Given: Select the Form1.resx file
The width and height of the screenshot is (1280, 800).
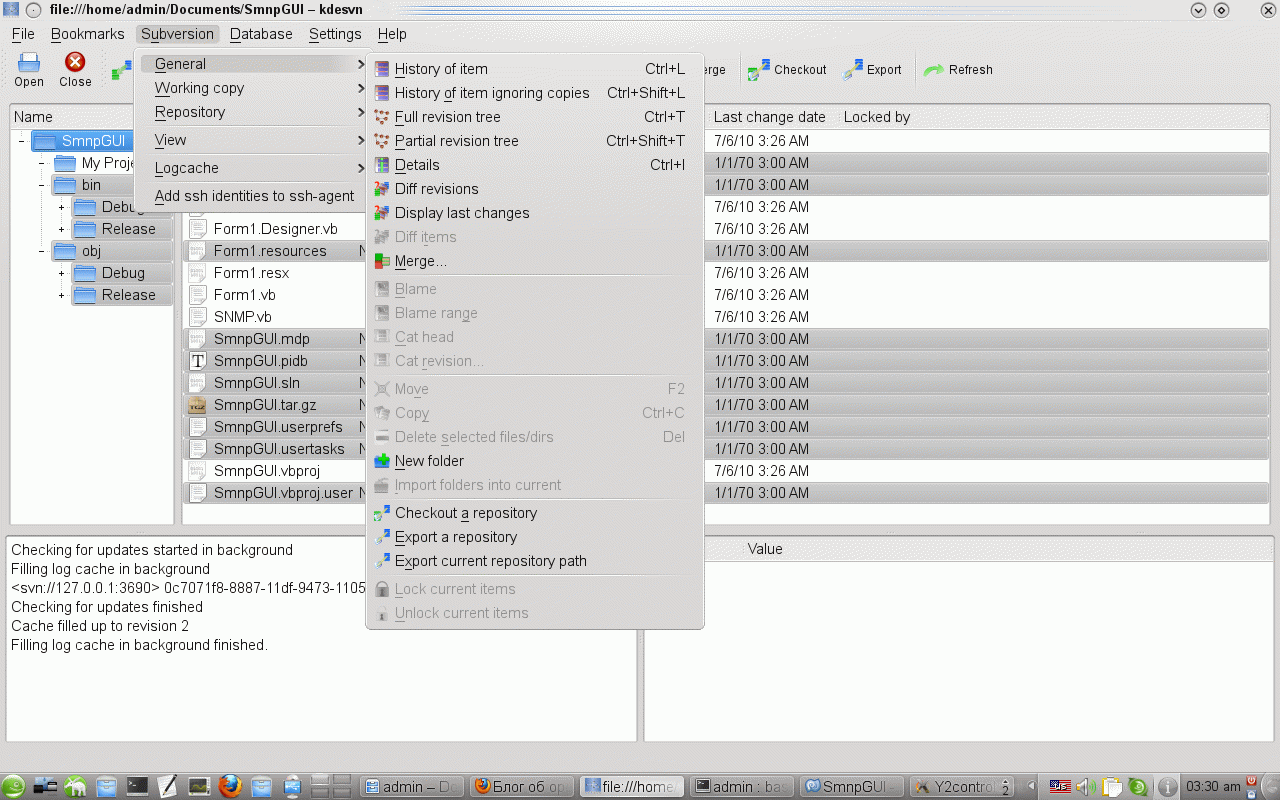Looking at the screenshot, I should click(252, 273).
